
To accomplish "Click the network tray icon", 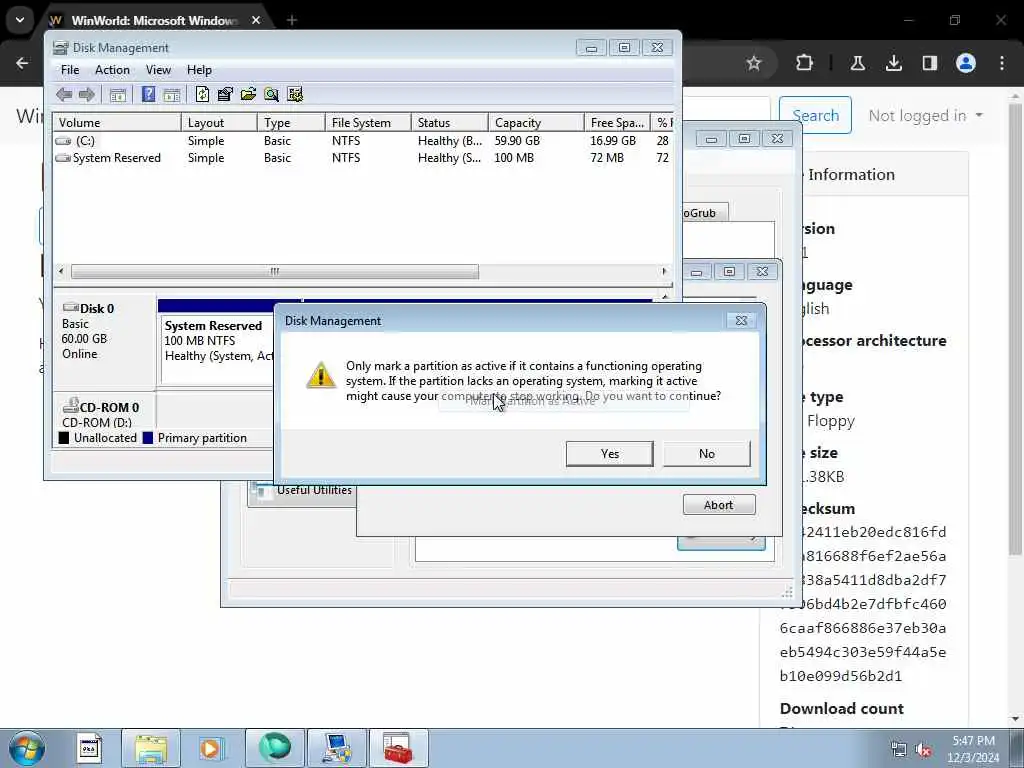I will [899, 750].
